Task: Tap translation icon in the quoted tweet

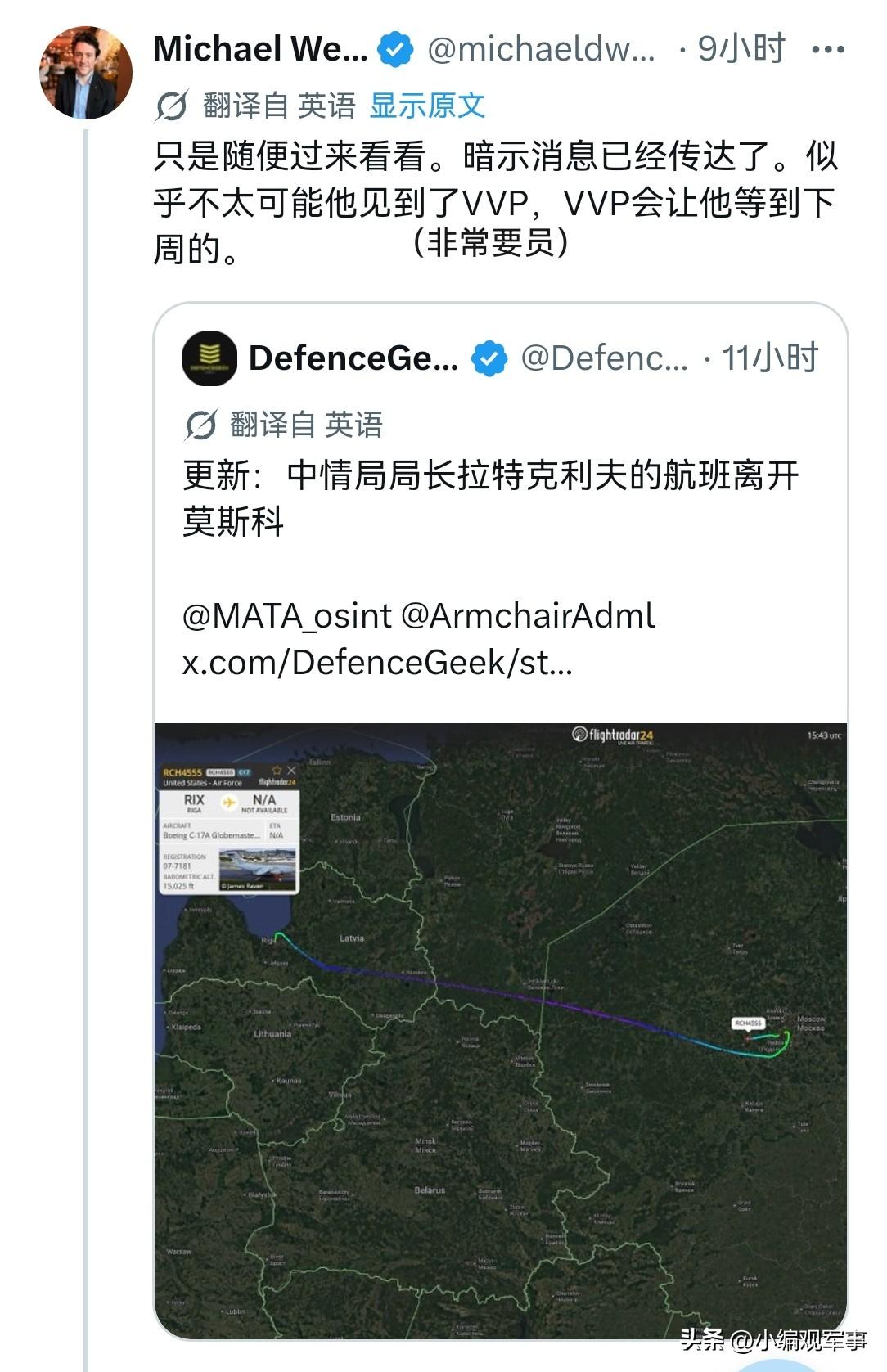Action: pyautogui.click(x=200, y=425)
